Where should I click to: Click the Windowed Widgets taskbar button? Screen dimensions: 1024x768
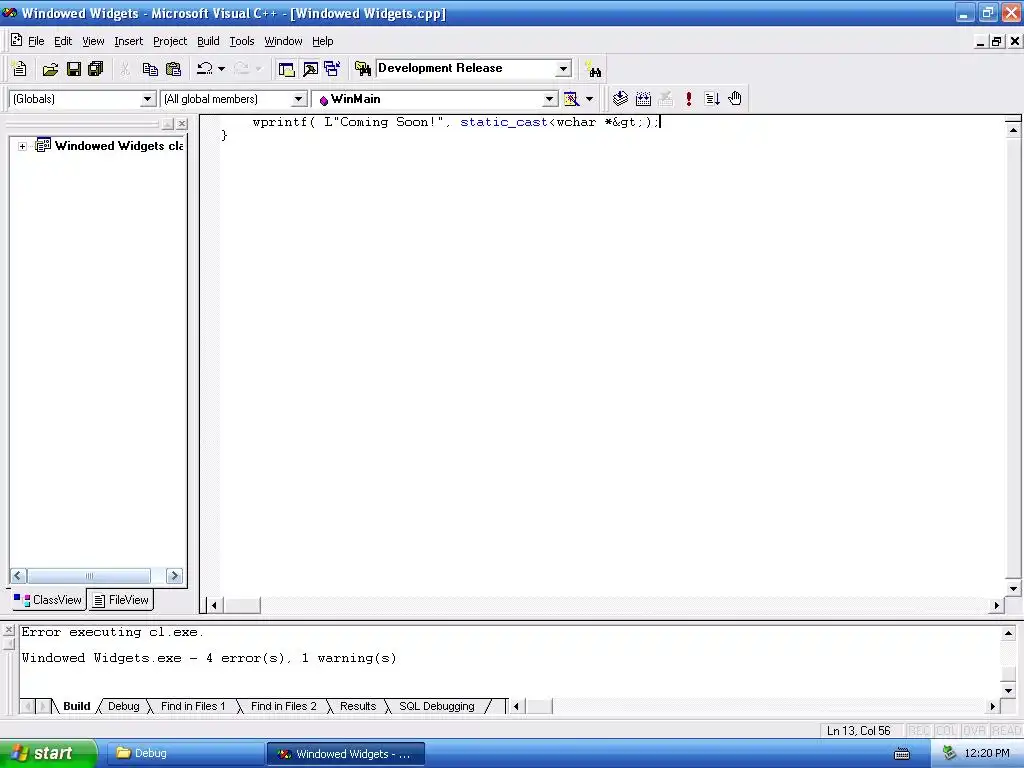[346, 754]
